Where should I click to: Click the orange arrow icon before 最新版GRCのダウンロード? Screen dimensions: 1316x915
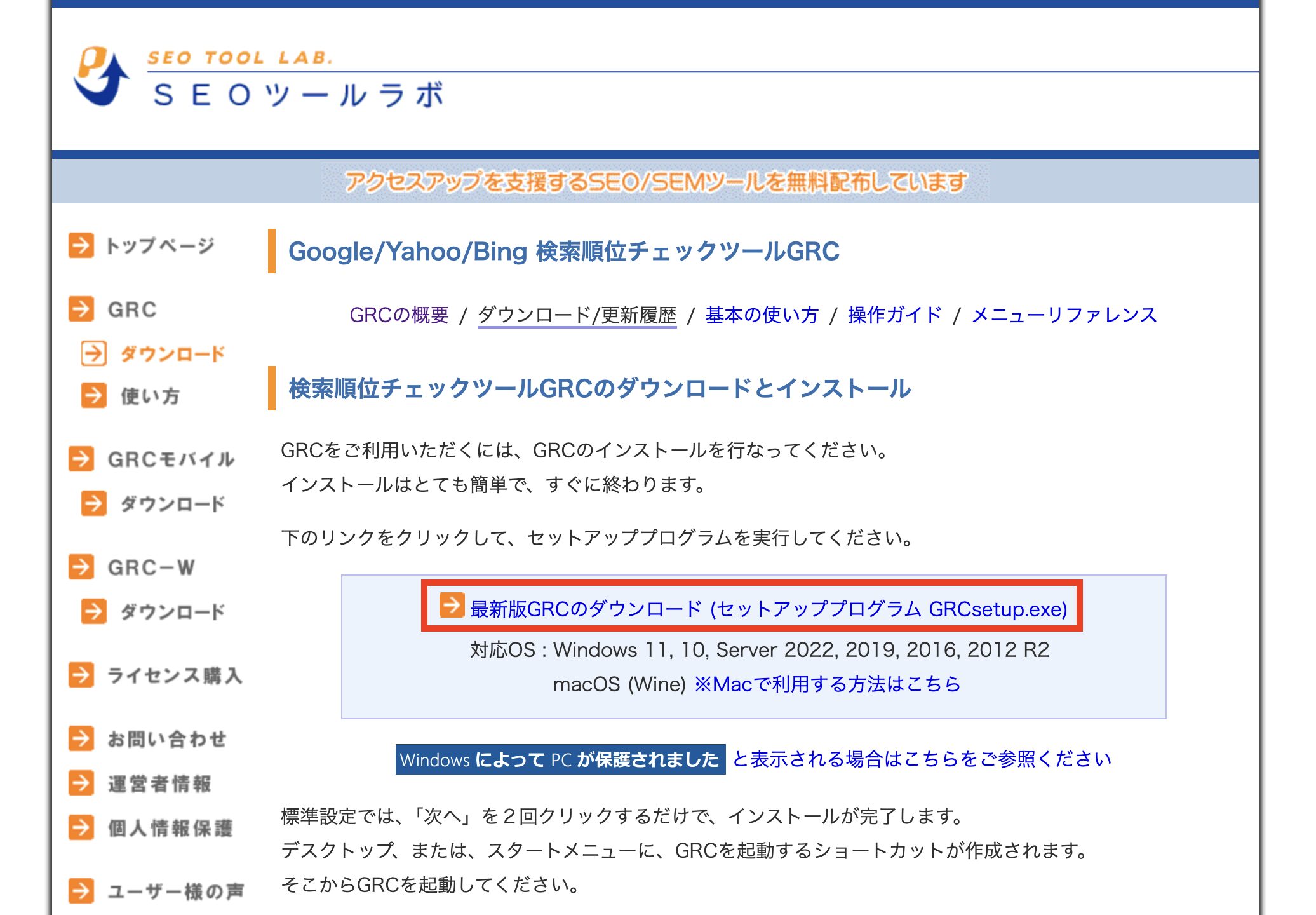click(452, 605)
